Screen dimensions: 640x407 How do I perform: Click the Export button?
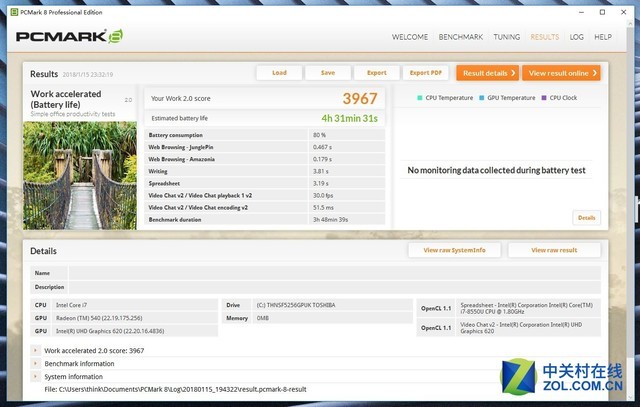[376, 73]
